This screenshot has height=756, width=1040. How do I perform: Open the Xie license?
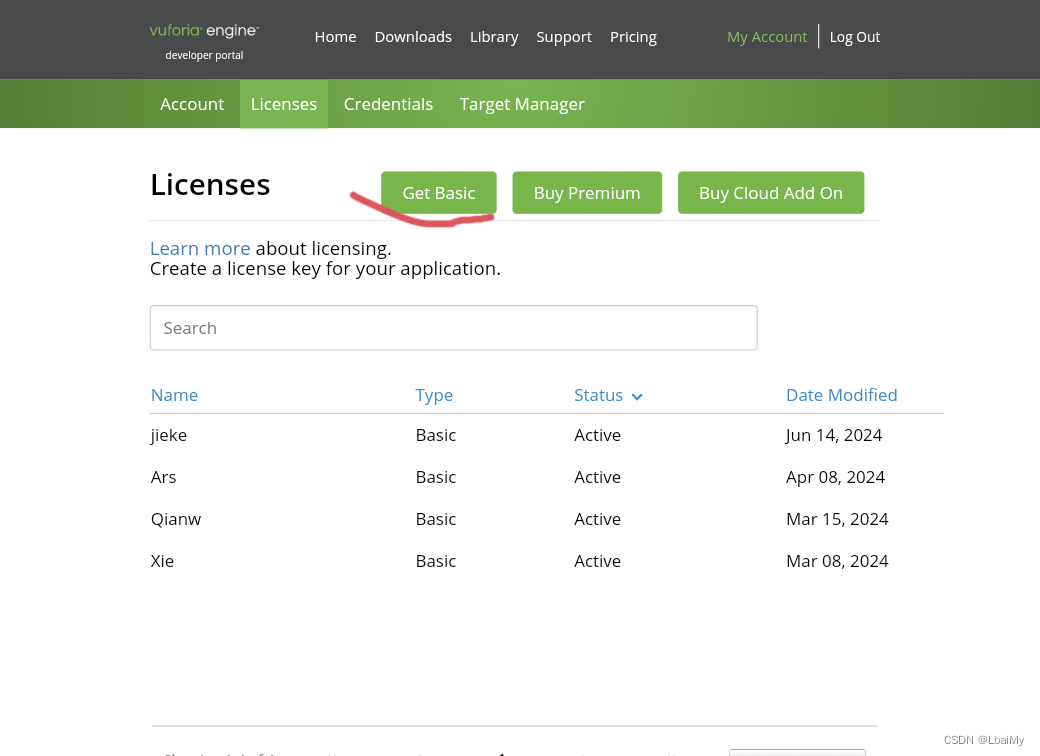point(162,561)
